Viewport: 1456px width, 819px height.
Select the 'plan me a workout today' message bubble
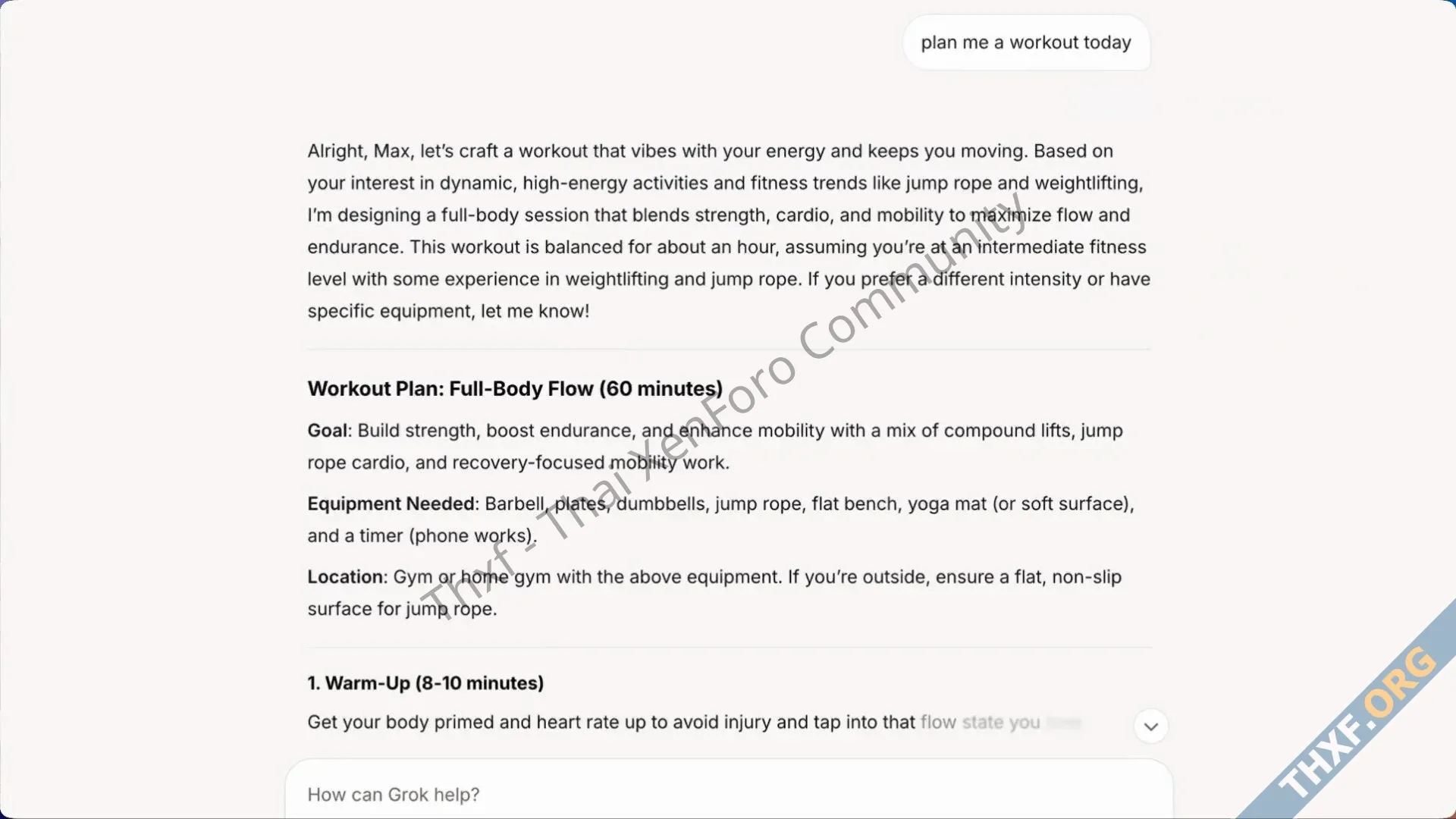point(1026,42)
